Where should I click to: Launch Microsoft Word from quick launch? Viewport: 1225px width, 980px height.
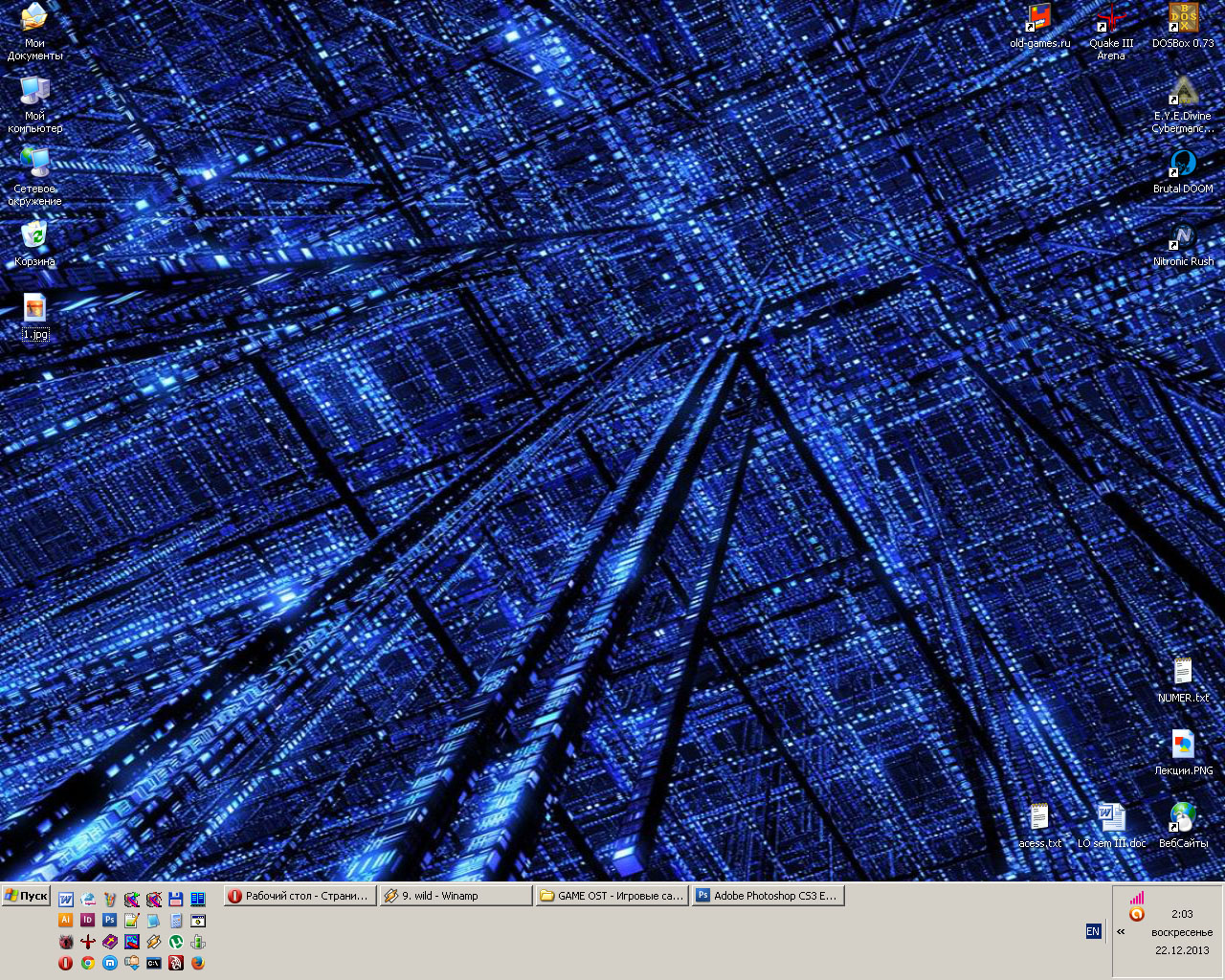tap(65, 899)
